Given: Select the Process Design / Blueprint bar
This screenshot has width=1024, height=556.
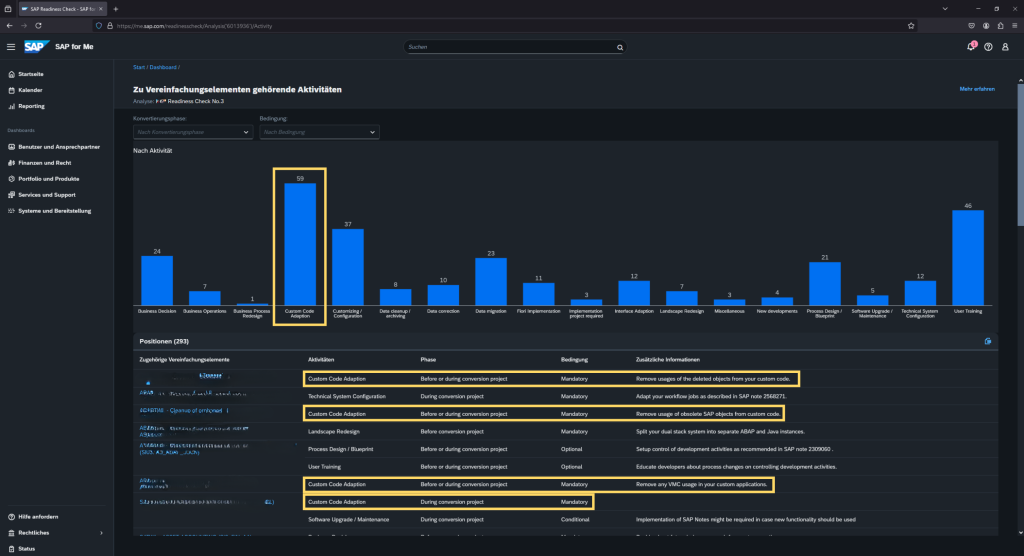Looking at the screenshot, I should pyautogui.click(x=825, y=284).
